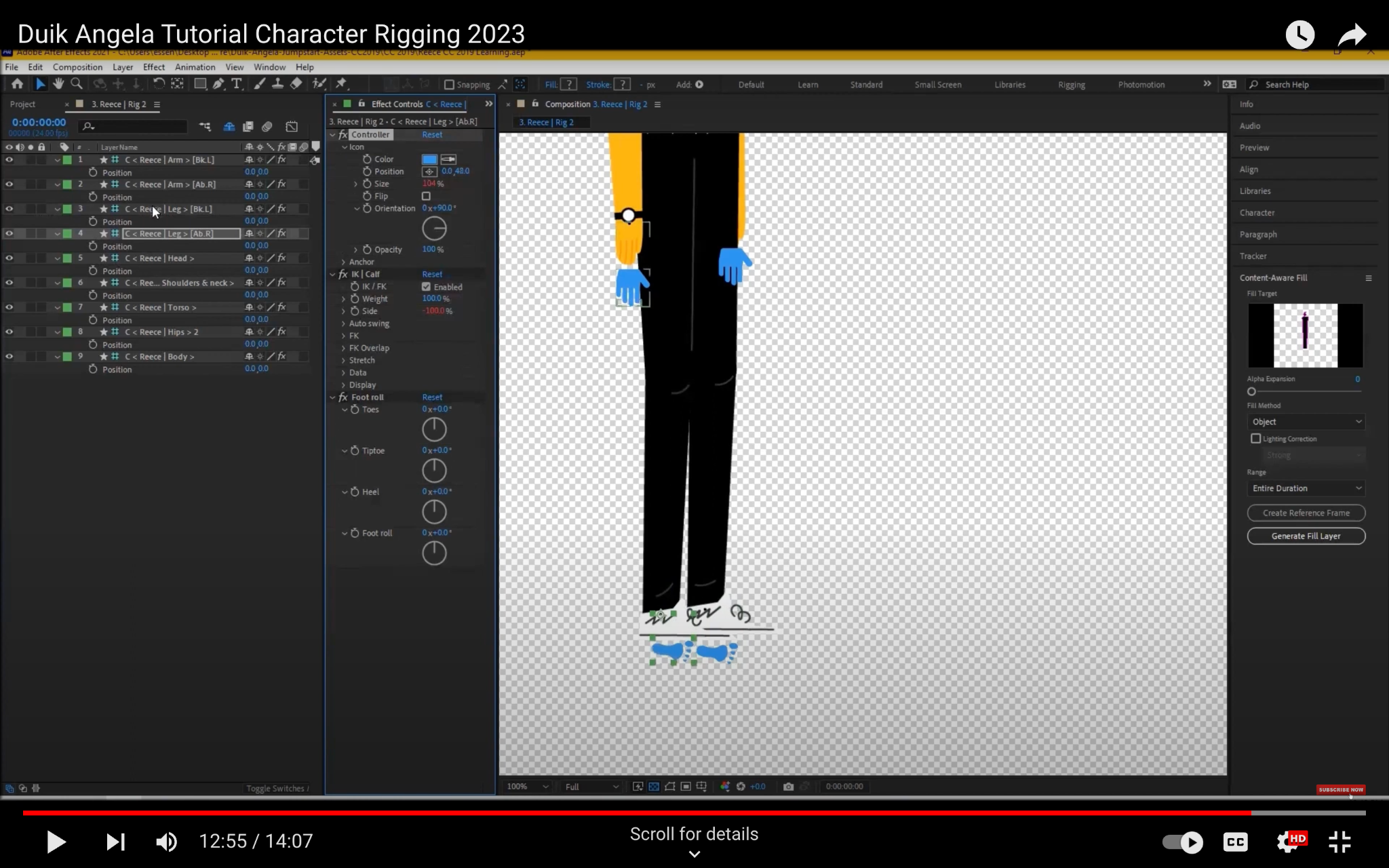Select the Hand tool in toolbar
1389x868 pixels.
58,83
